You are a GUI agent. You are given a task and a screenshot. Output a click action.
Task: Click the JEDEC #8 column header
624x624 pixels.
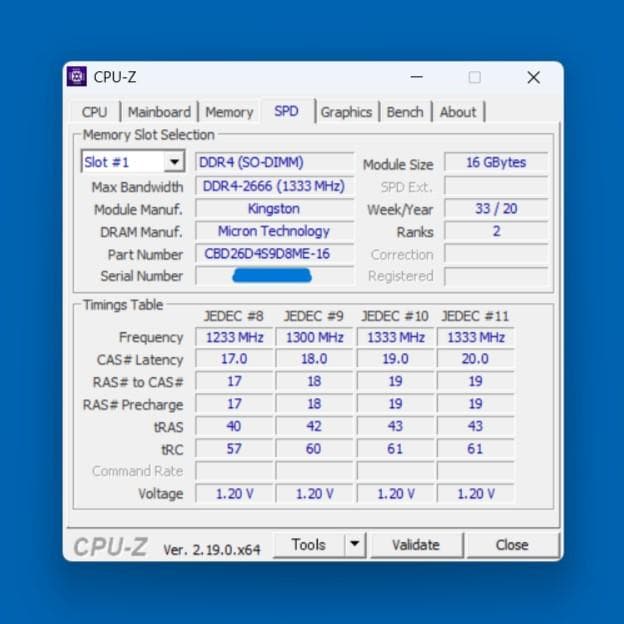(x=234, y=316)
